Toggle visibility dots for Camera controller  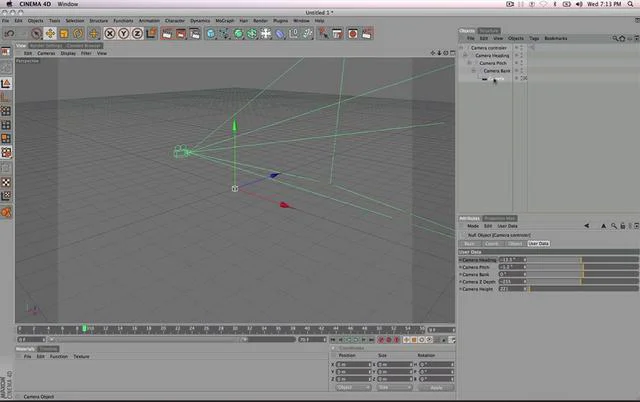click(521, 48)
